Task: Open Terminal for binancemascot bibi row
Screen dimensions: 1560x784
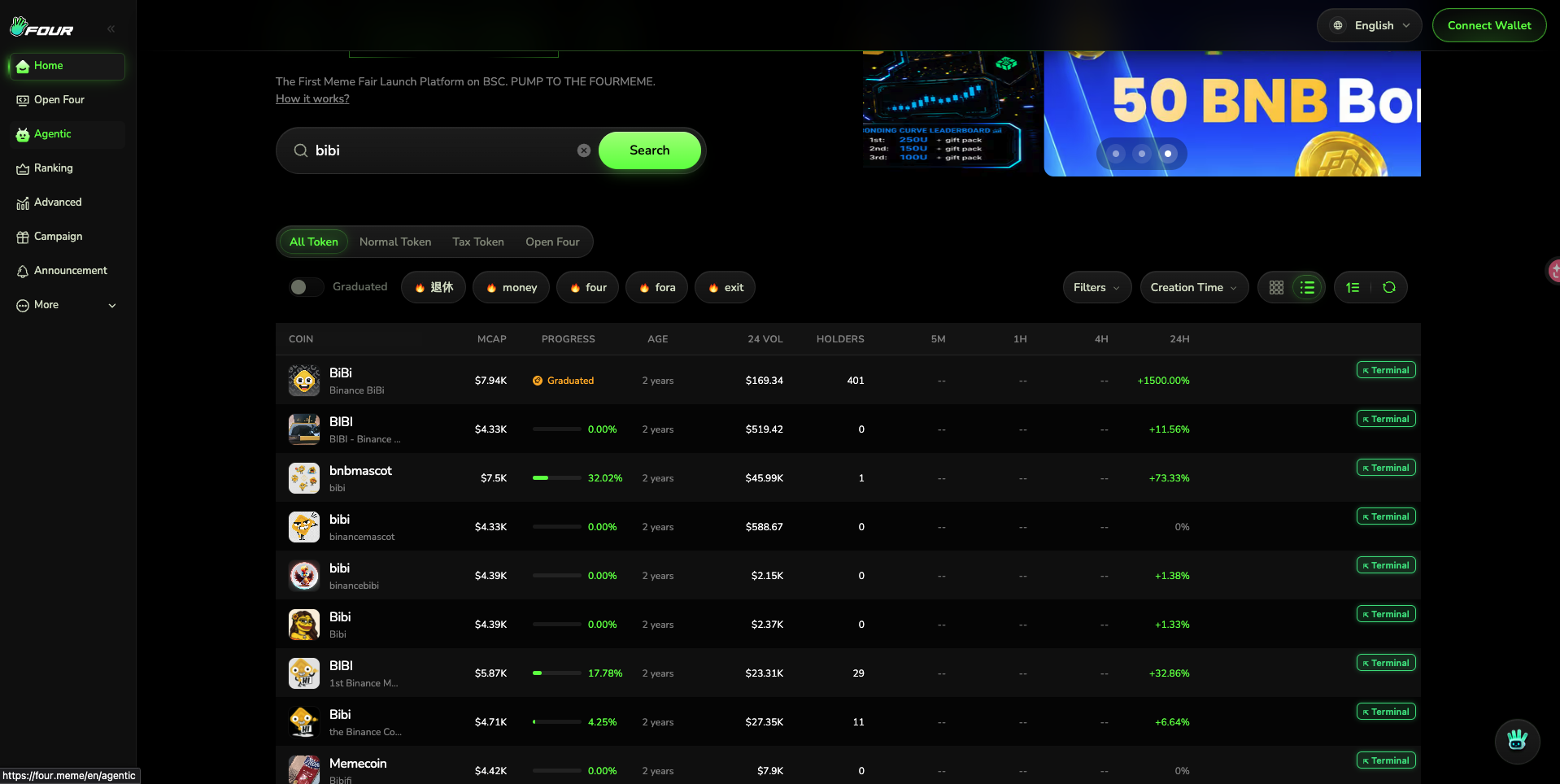Action: pyautogui.click(x=1386, y=516)
